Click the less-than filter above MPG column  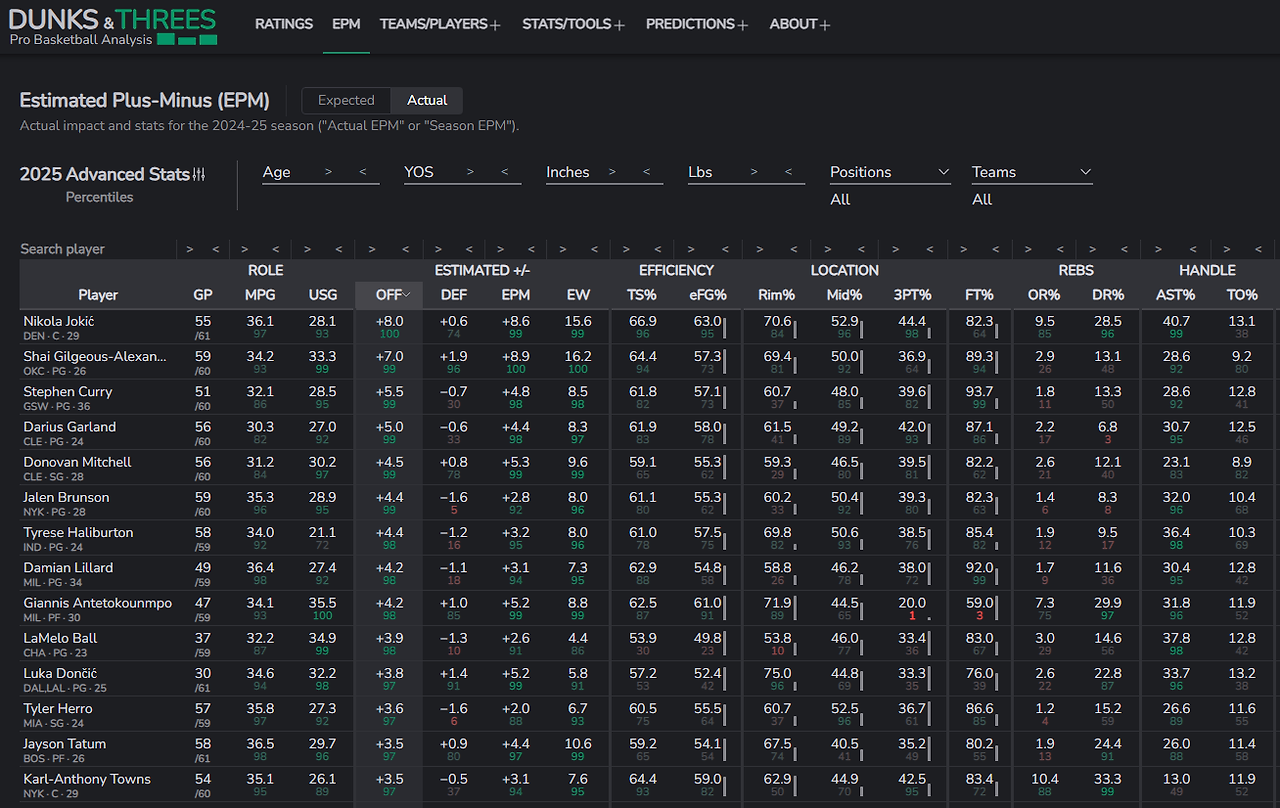click(276, 249)
